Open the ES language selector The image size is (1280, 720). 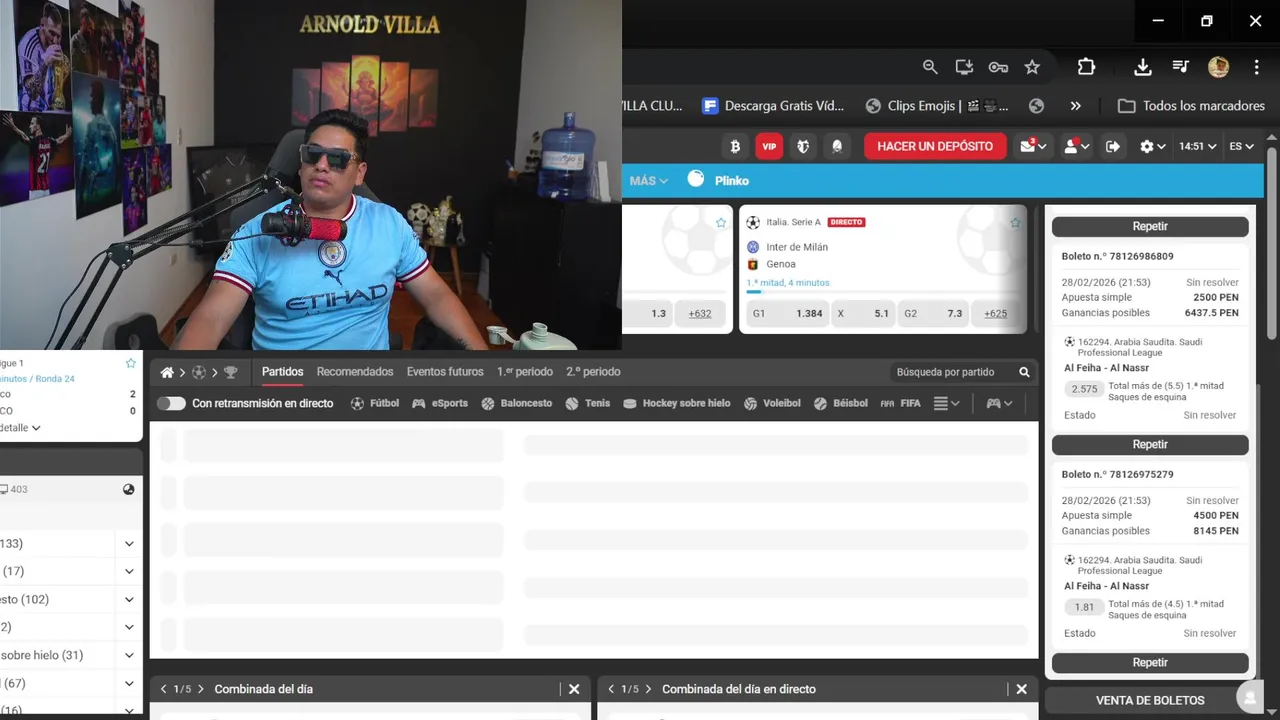[1241, 146]
